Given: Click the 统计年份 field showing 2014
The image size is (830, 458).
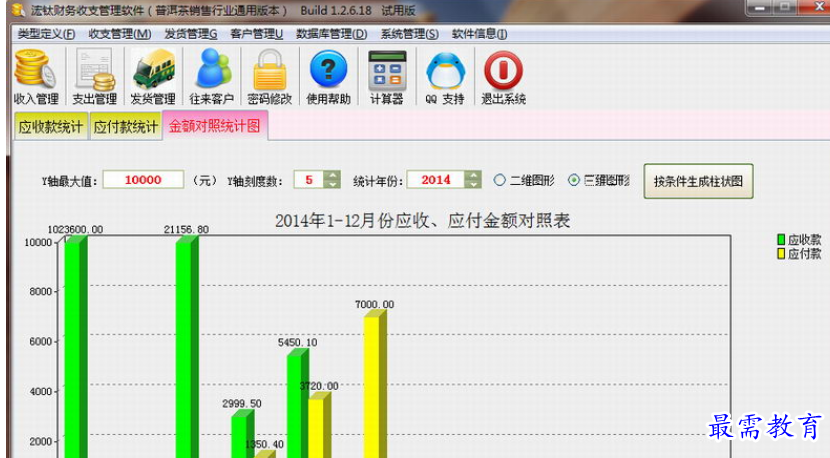Looking at the screenshot, I should (x=436, y=180).
